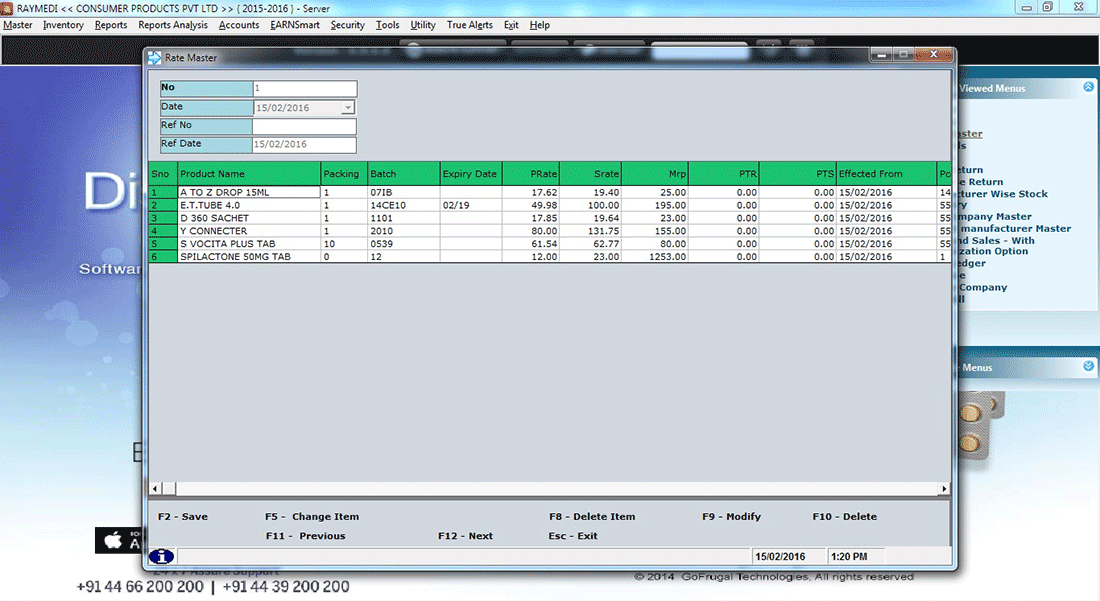Open the EARNSmart menu
The height and width of the screenshot is (601, 1100).
coord(294,25)
